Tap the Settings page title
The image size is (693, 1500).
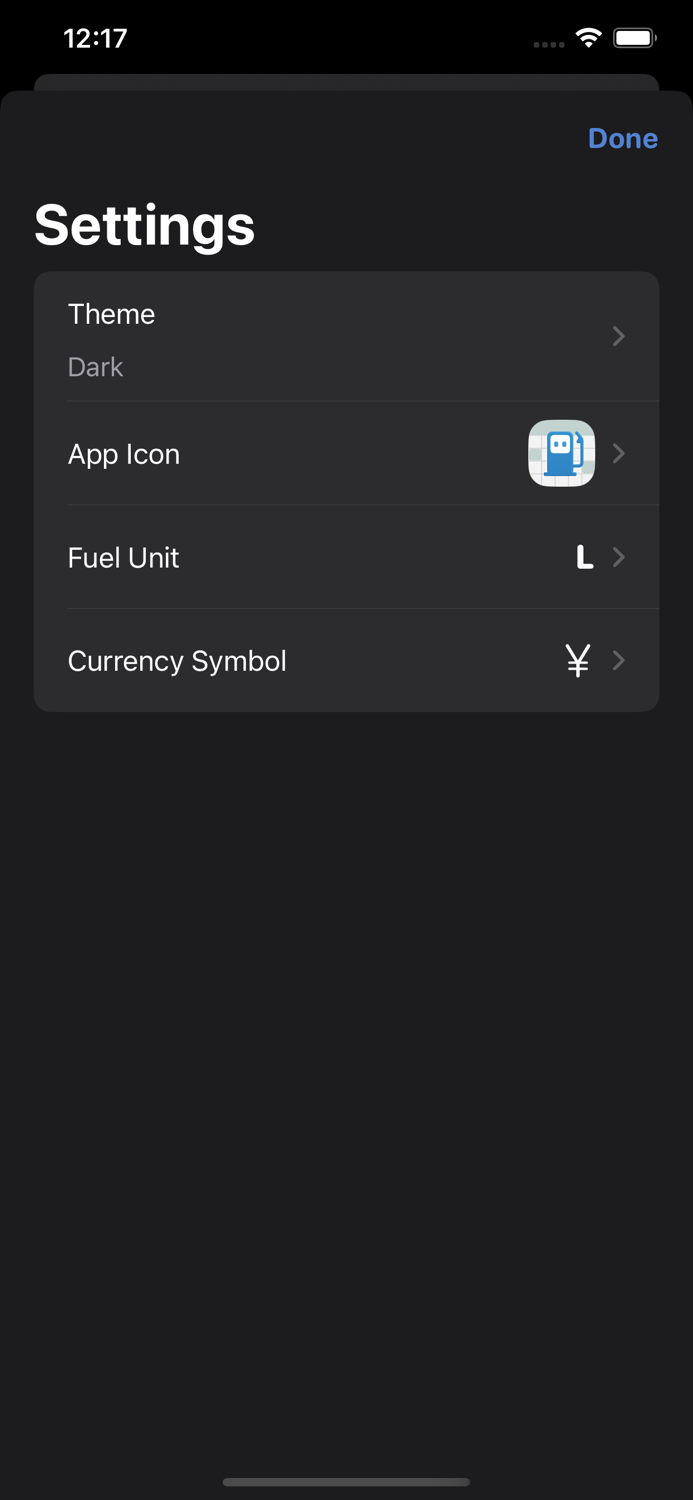pos(144,226)
